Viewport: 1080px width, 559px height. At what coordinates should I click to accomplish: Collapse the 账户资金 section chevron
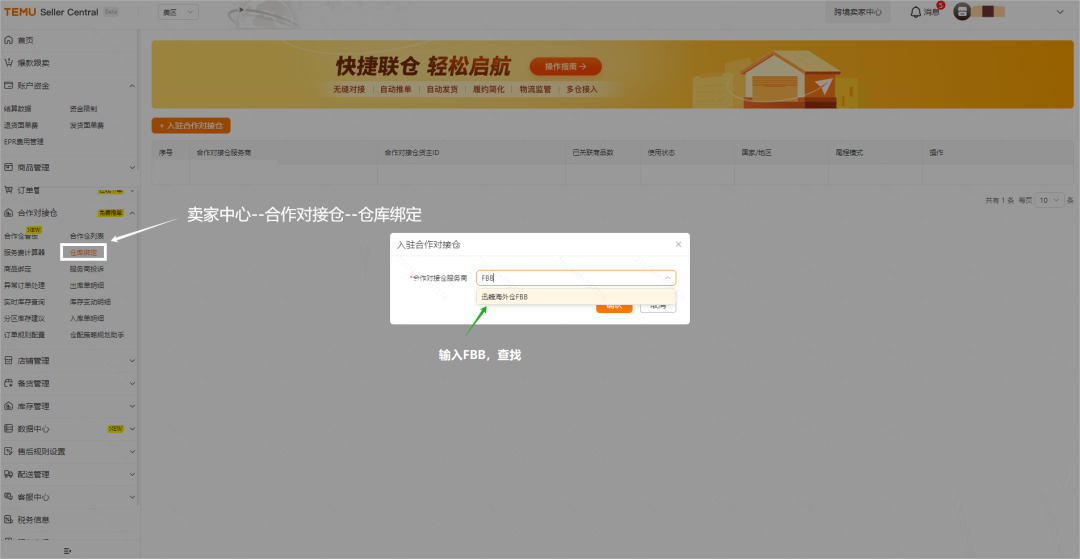tap(132, 85)
